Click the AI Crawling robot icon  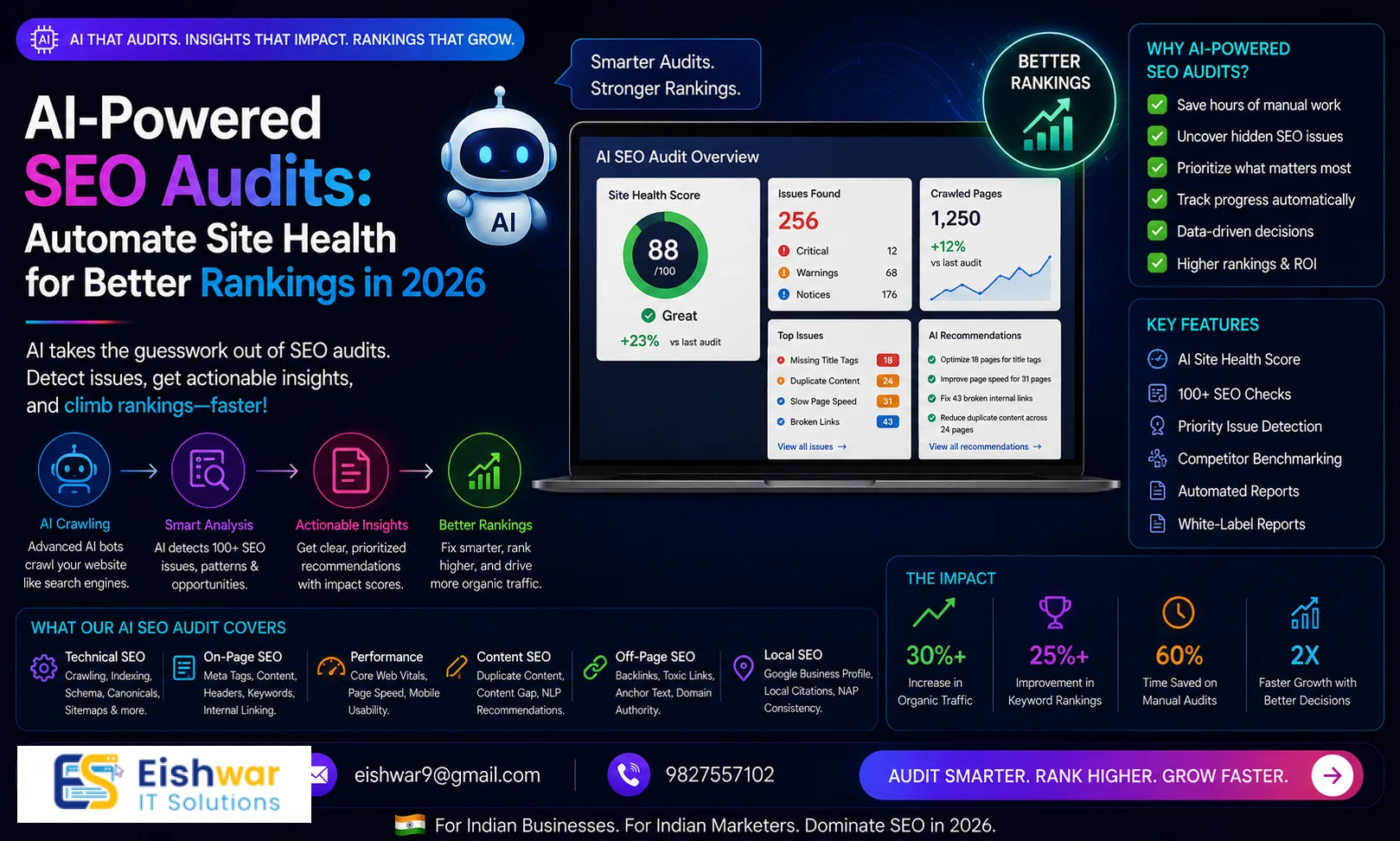[74, 470]
